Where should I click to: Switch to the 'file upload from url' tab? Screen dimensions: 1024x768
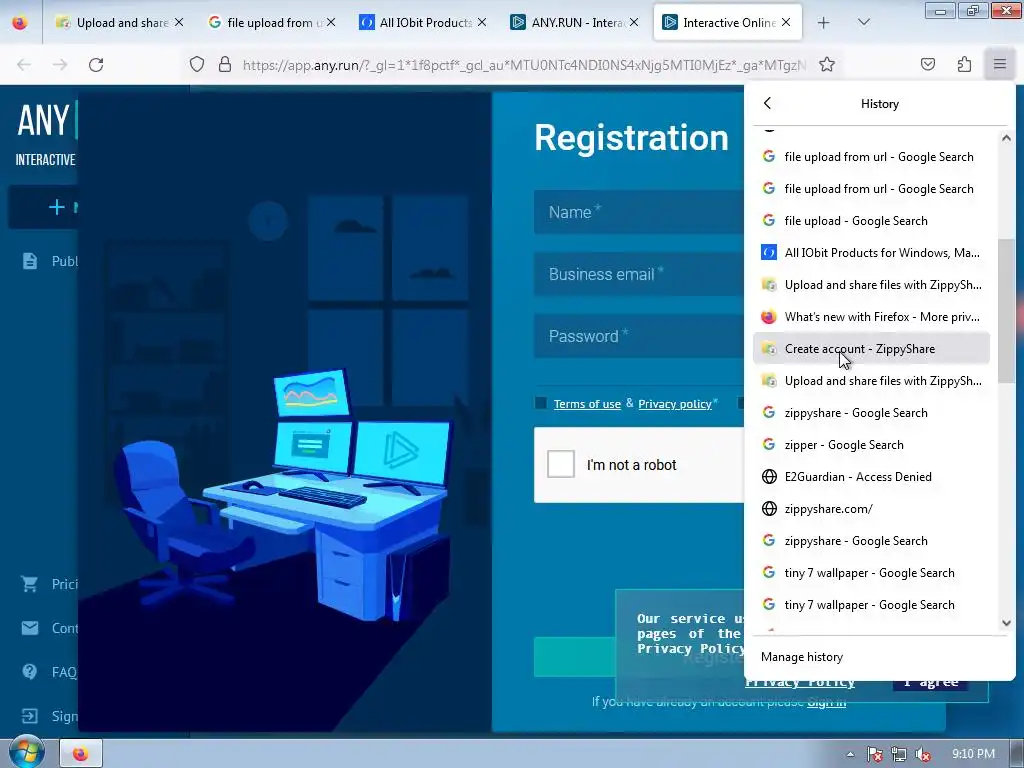271,22
